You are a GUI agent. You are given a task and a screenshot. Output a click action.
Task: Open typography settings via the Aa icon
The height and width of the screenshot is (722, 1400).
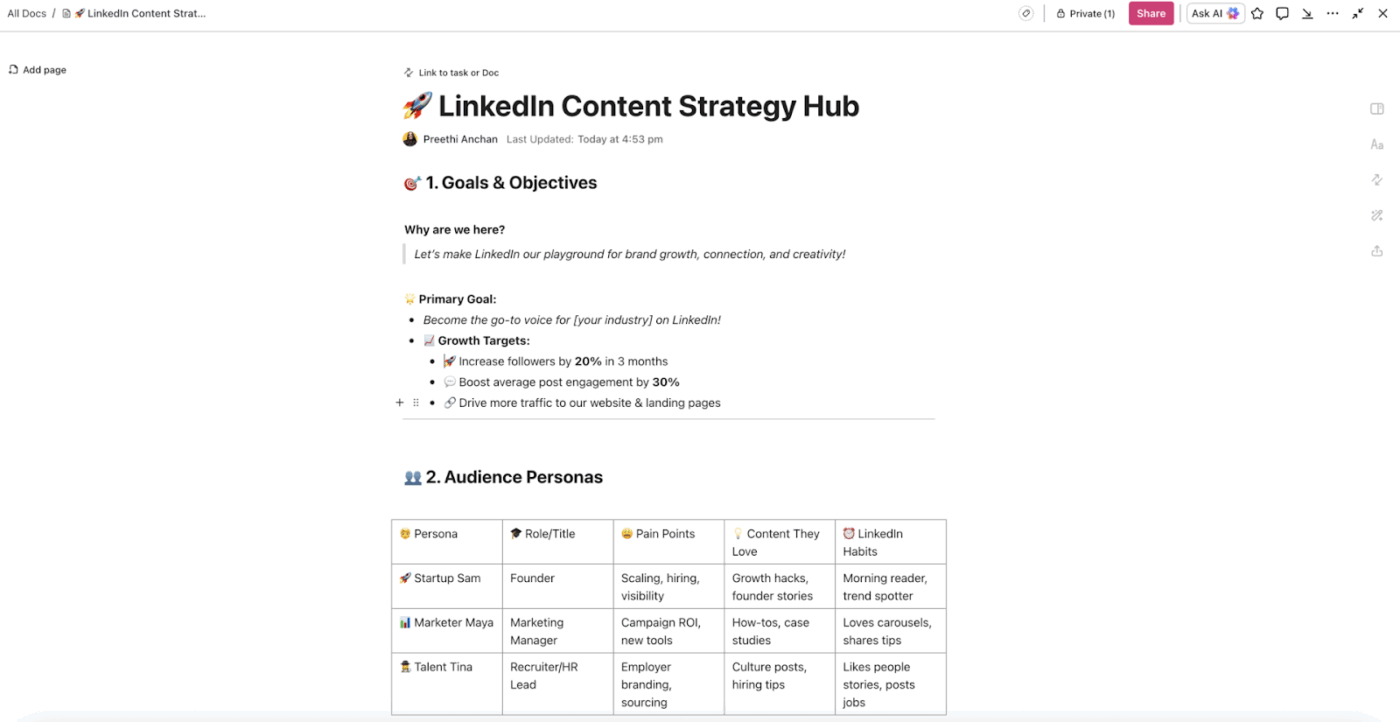point(1376,144)
